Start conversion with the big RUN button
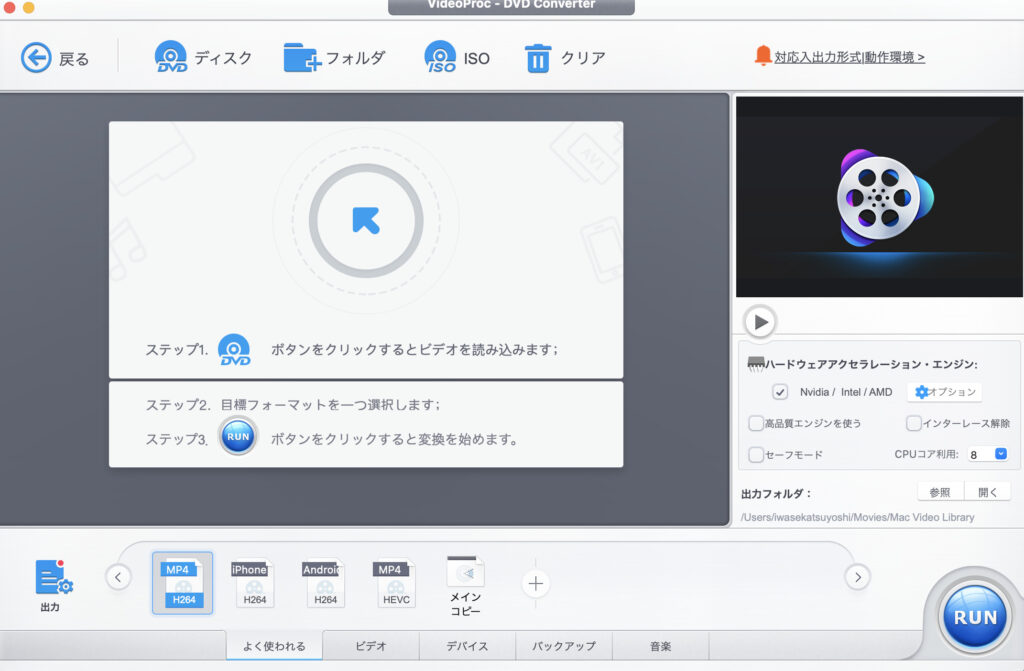Screen dimensions: 1024x671 coord(975,617)
